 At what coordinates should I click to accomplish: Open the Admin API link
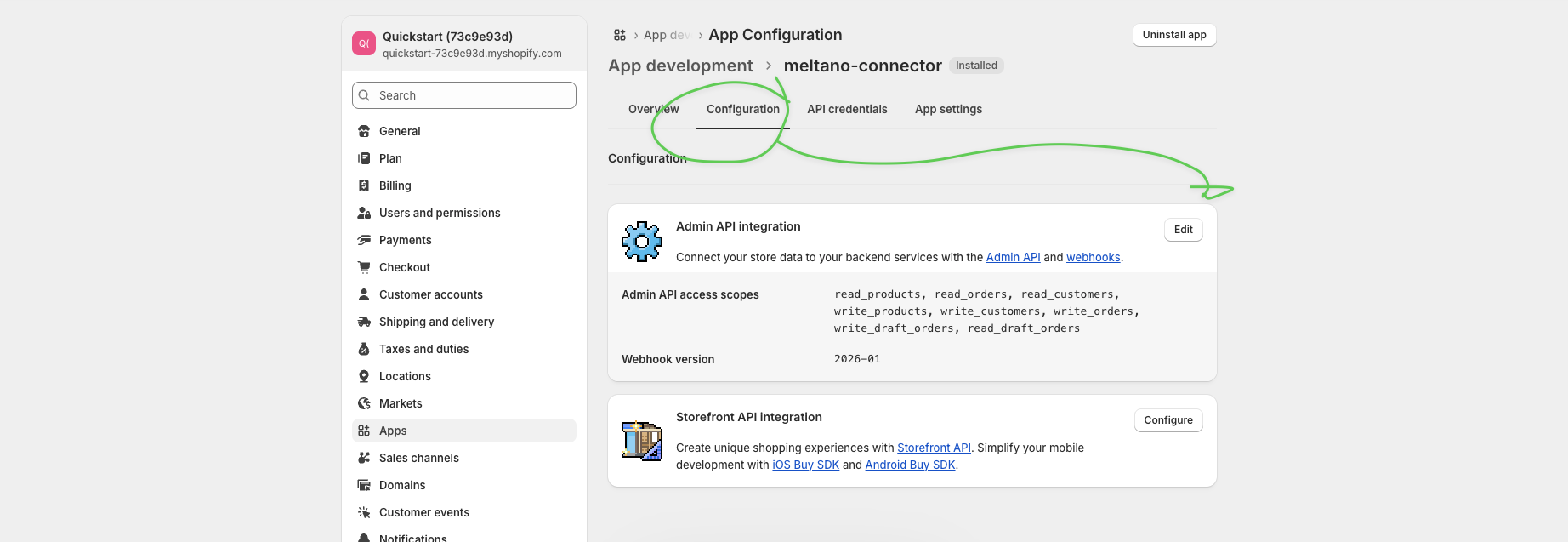click(x=1013, y=257)
